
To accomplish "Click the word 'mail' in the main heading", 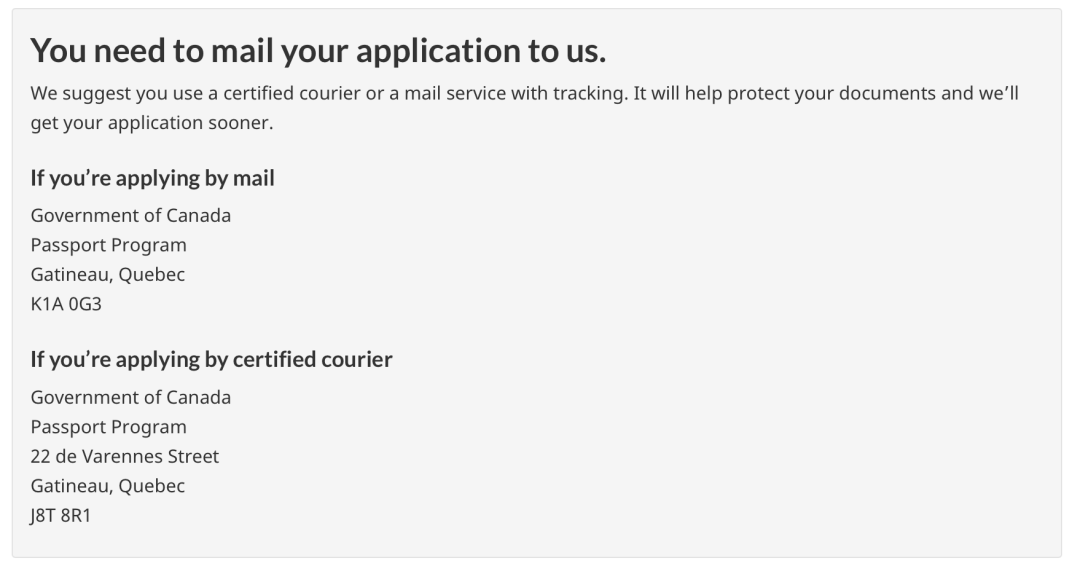I will click(242, 51).
